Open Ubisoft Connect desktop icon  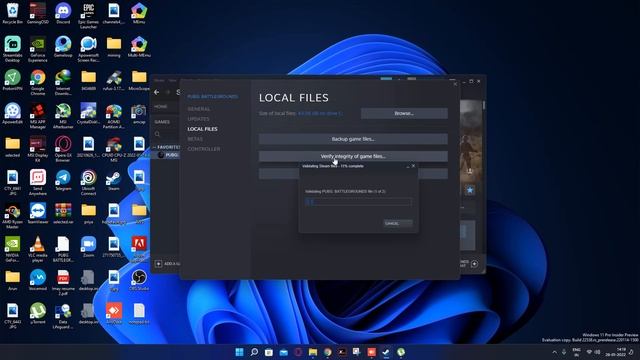tap(89, 182)
